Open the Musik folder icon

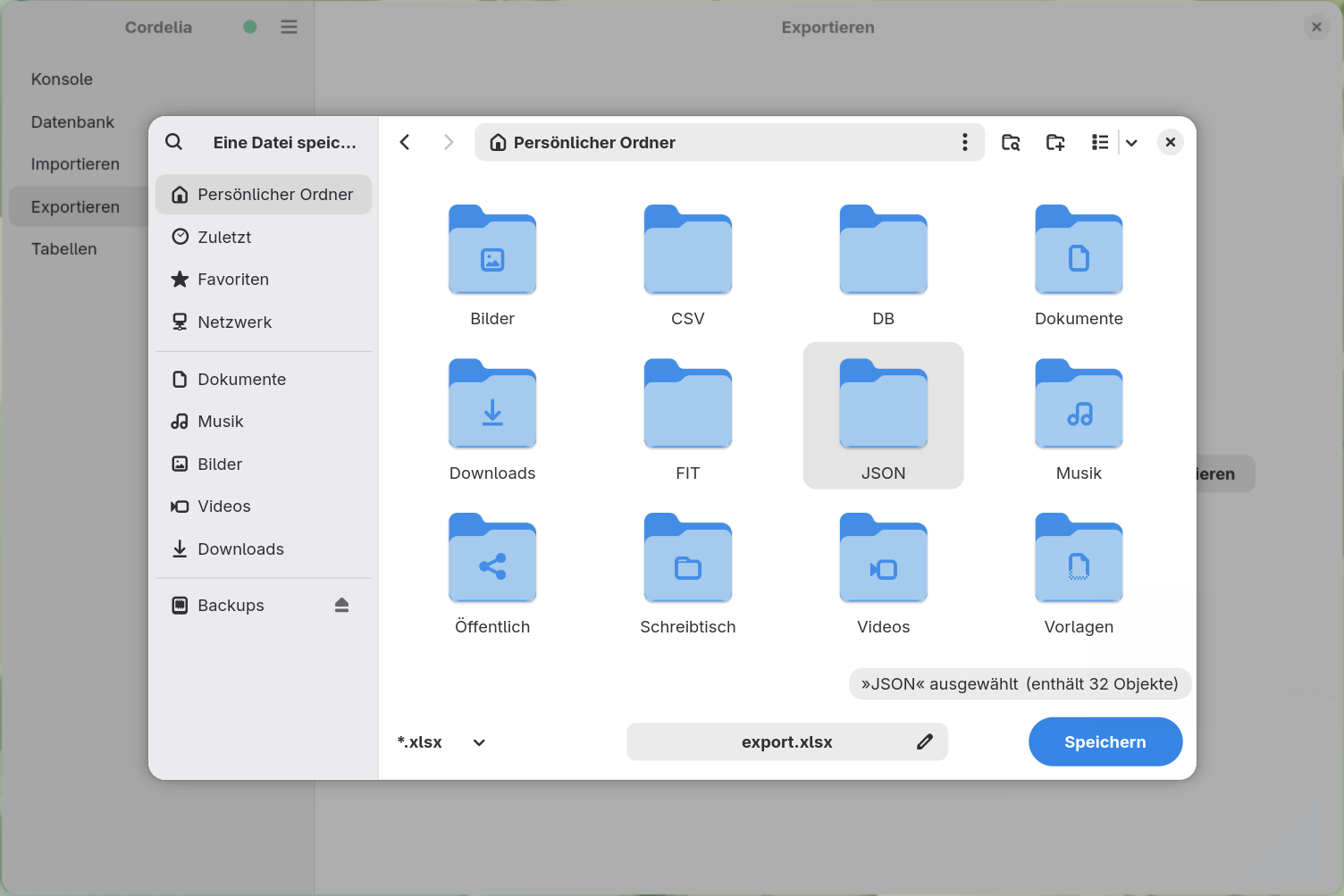point(1079,419)
